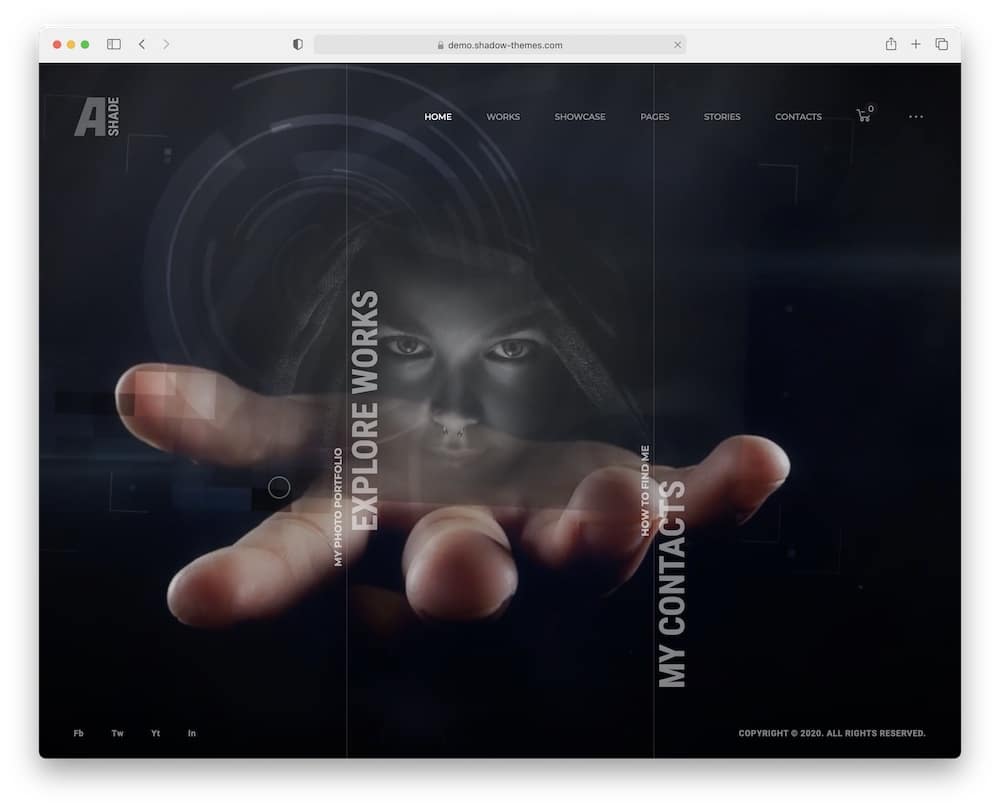Screen dimensions: 1000x810
Task: Select the HOME menu item
Action: click(x=438, y=117)
